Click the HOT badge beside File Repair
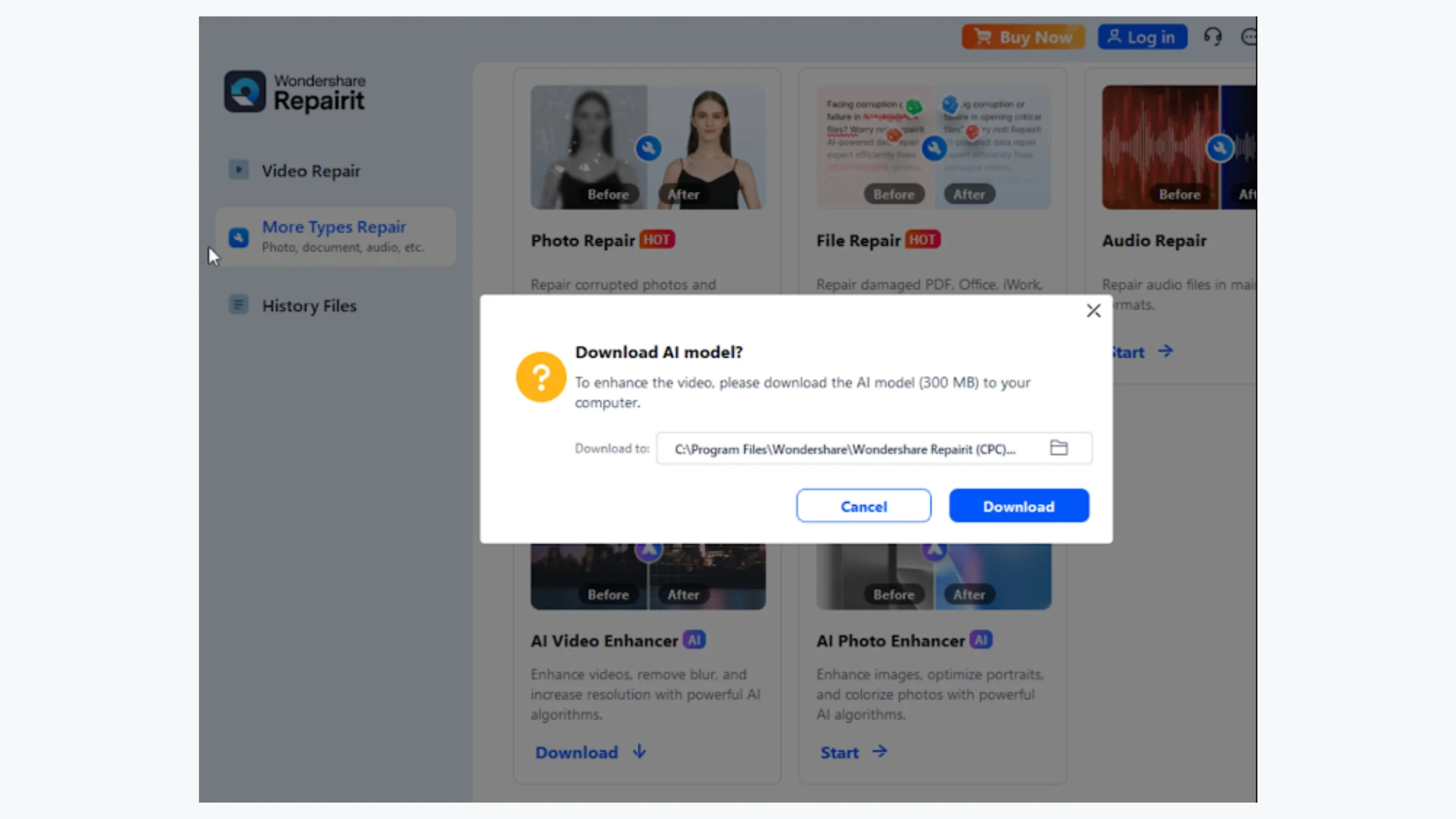The width and height of the screenshot is (1456, 819). point(923,240)
